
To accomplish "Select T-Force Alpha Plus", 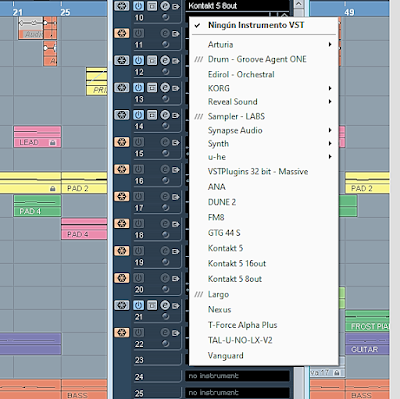I will coord(242,325).
